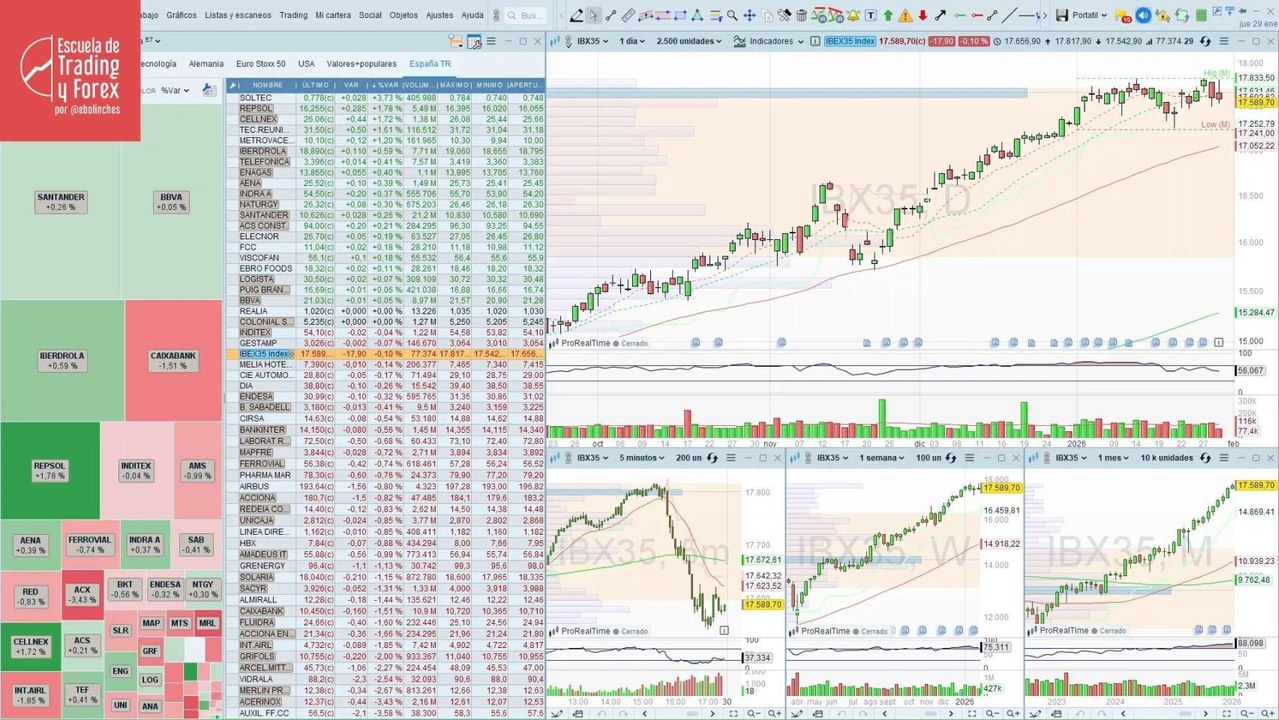The width and height of the screenshot is (1279, 720).
Task: Click the REPSOL heatmap tile
Action: (50, 470)
